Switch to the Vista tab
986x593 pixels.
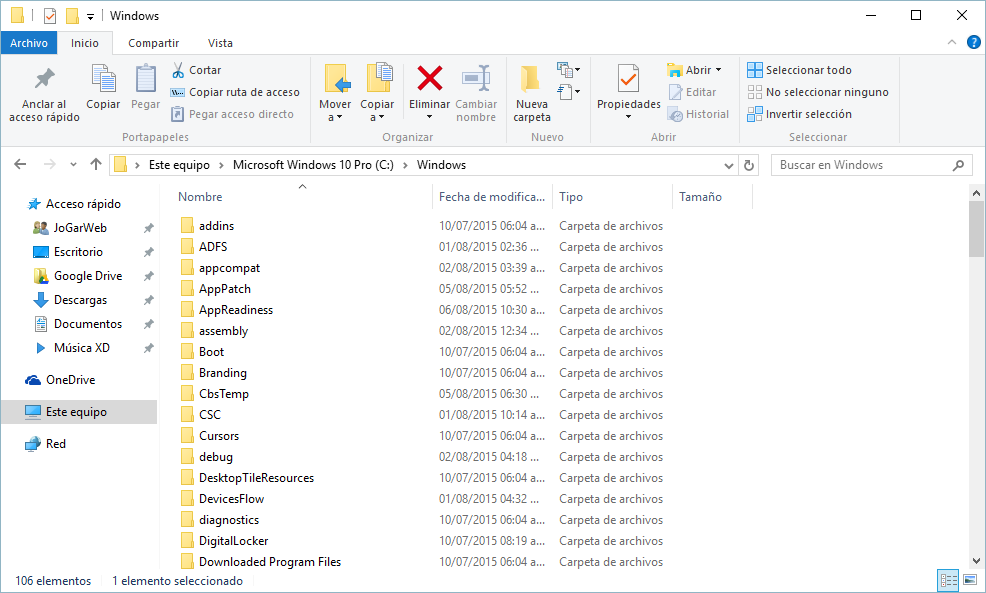click(x=220, y=43)
